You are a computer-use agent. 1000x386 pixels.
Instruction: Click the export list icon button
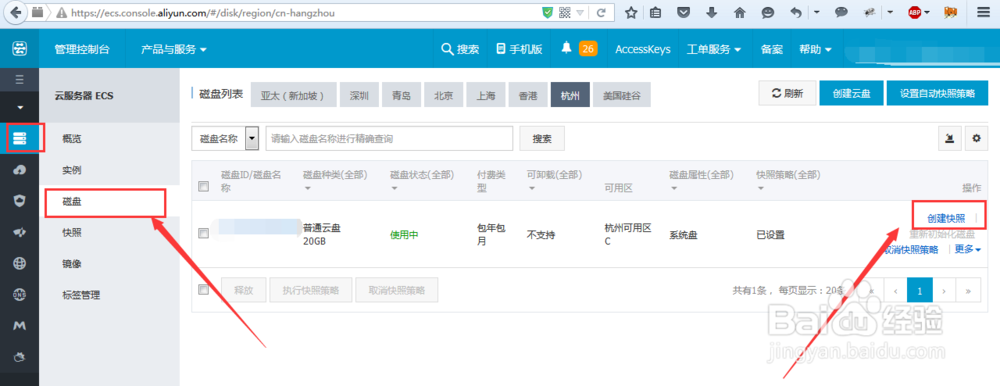coord(949,138)
